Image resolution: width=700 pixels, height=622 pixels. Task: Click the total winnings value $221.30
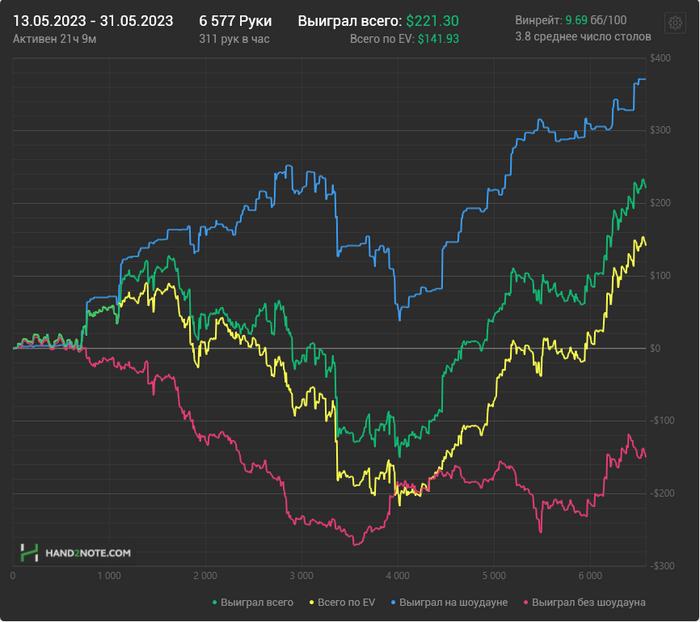click(x=432, y=21)
